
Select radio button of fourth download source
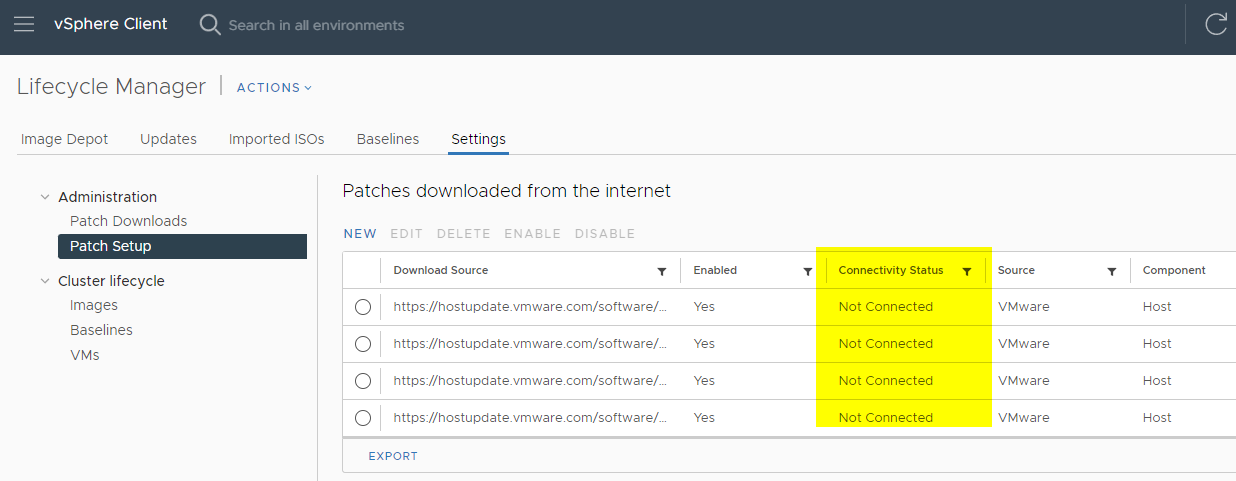[363, 418]
